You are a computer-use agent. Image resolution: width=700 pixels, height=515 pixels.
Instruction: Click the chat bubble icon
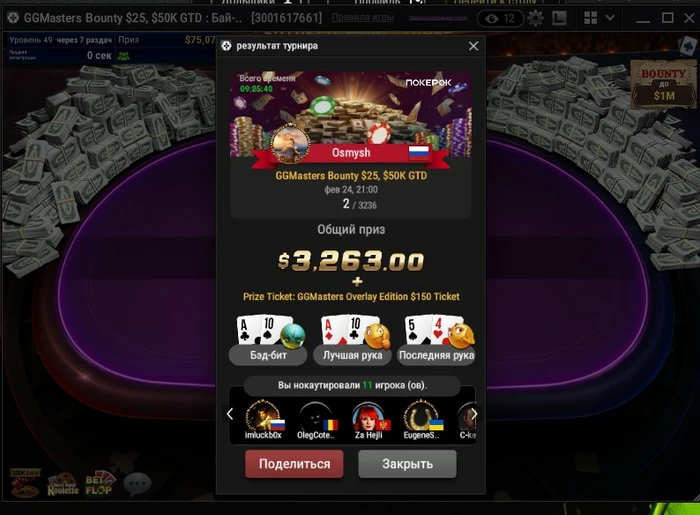pos(137,483)
